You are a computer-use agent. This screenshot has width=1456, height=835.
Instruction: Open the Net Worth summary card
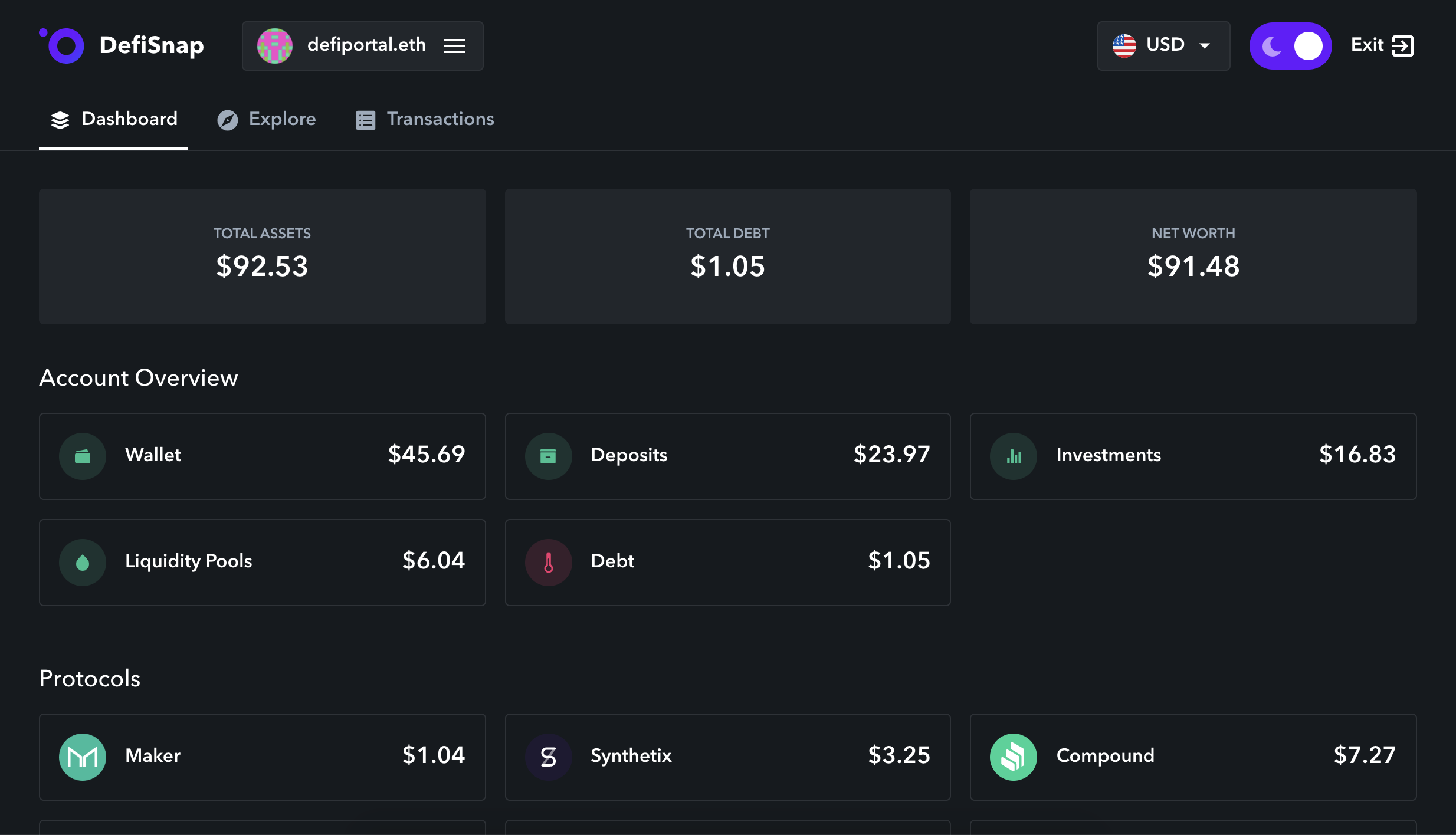point(1193,256)
